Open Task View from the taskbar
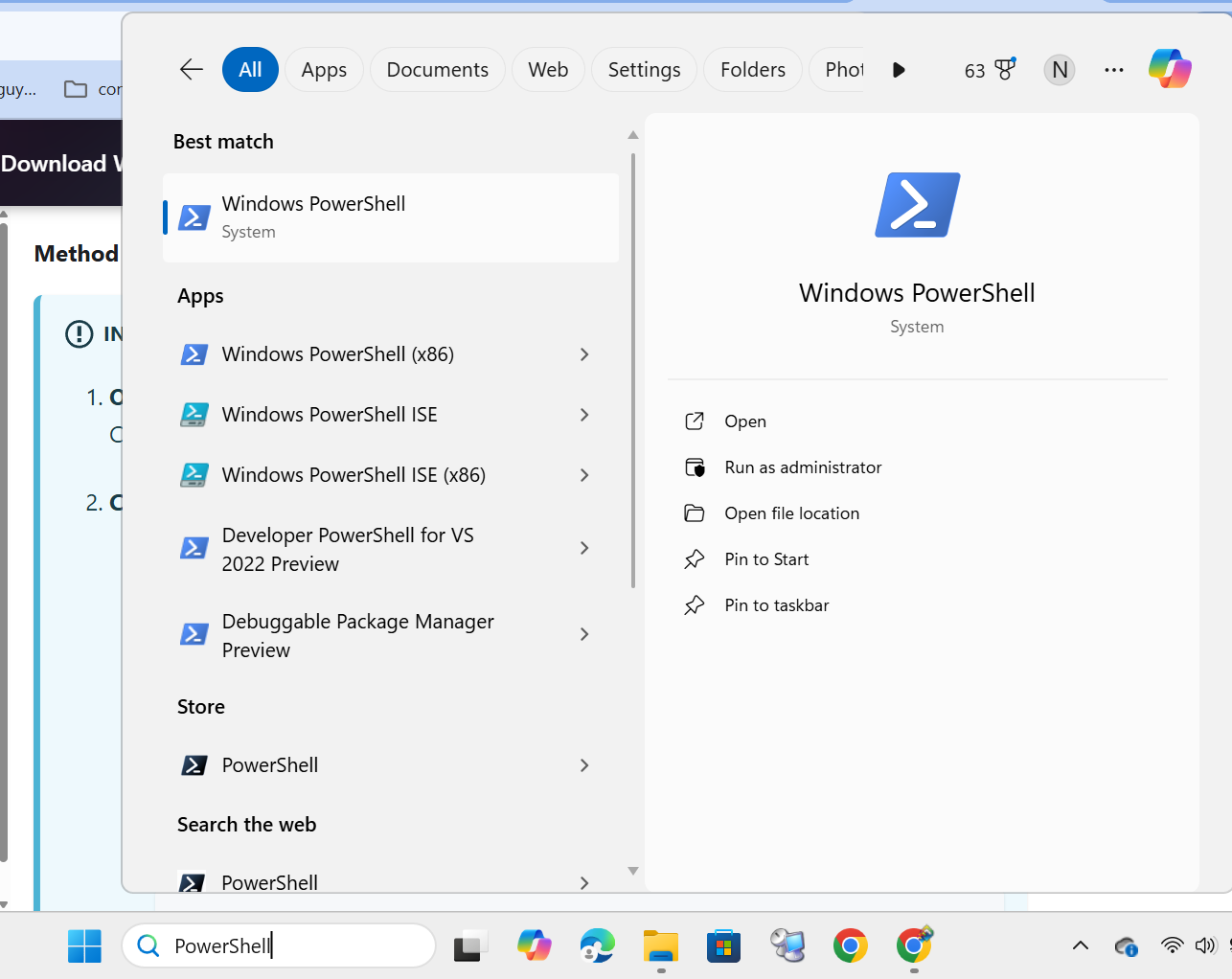The image size is (1232, 979). click(x=470, y=946)
